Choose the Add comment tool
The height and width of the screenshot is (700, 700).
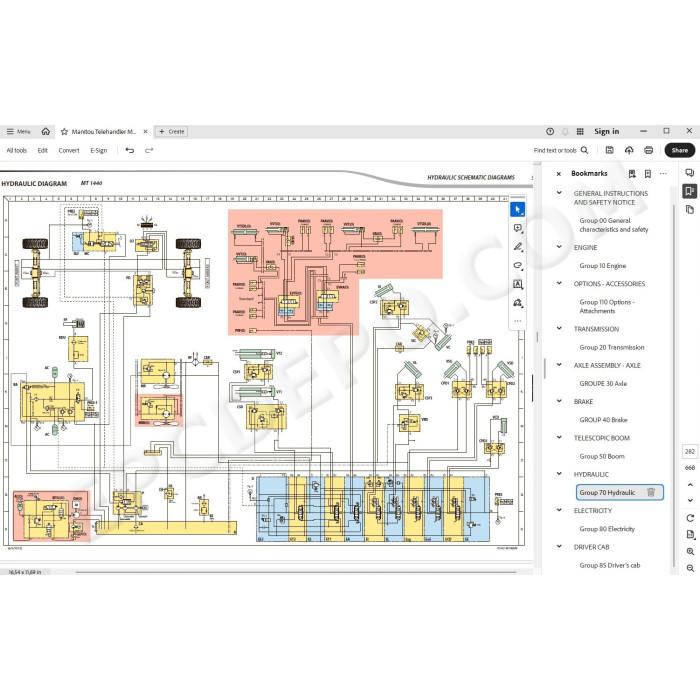[518, 228]
